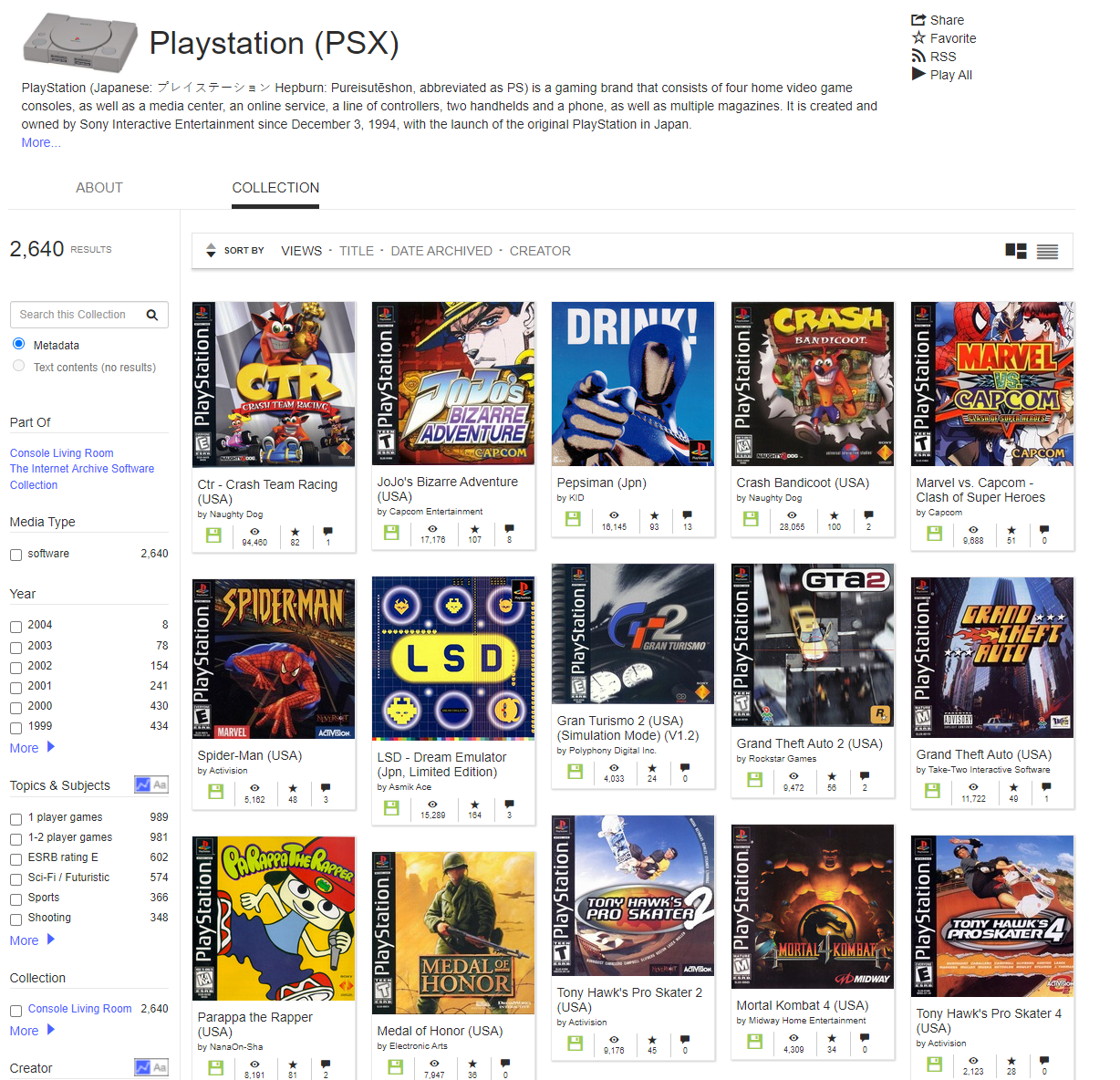Open Topics & Subjects chart icon
This screenshot has width=1120, height=1080.
pos(143,784)
